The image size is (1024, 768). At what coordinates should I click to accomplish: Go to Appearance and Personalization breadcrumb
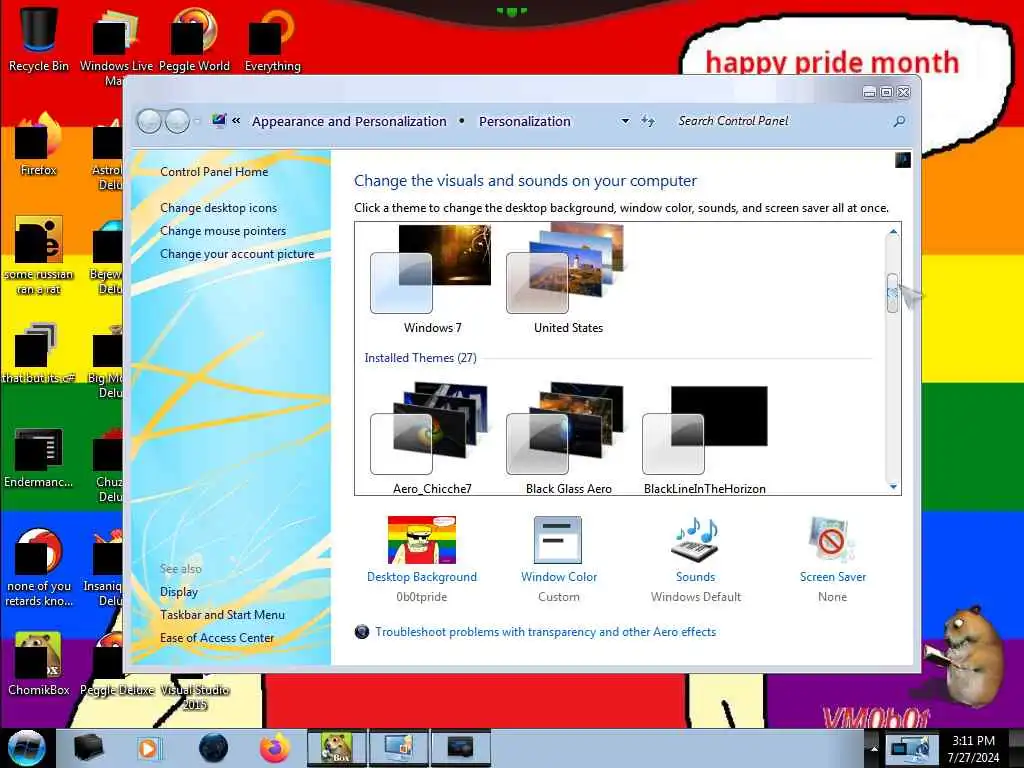point(349,121)
